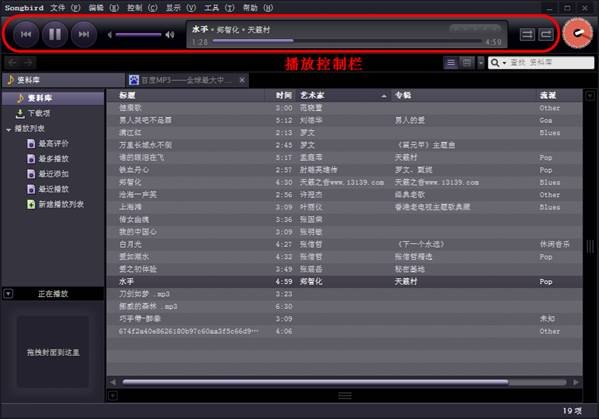
Task: Open the 帮助 menu
Action: (x=258, y=8)
